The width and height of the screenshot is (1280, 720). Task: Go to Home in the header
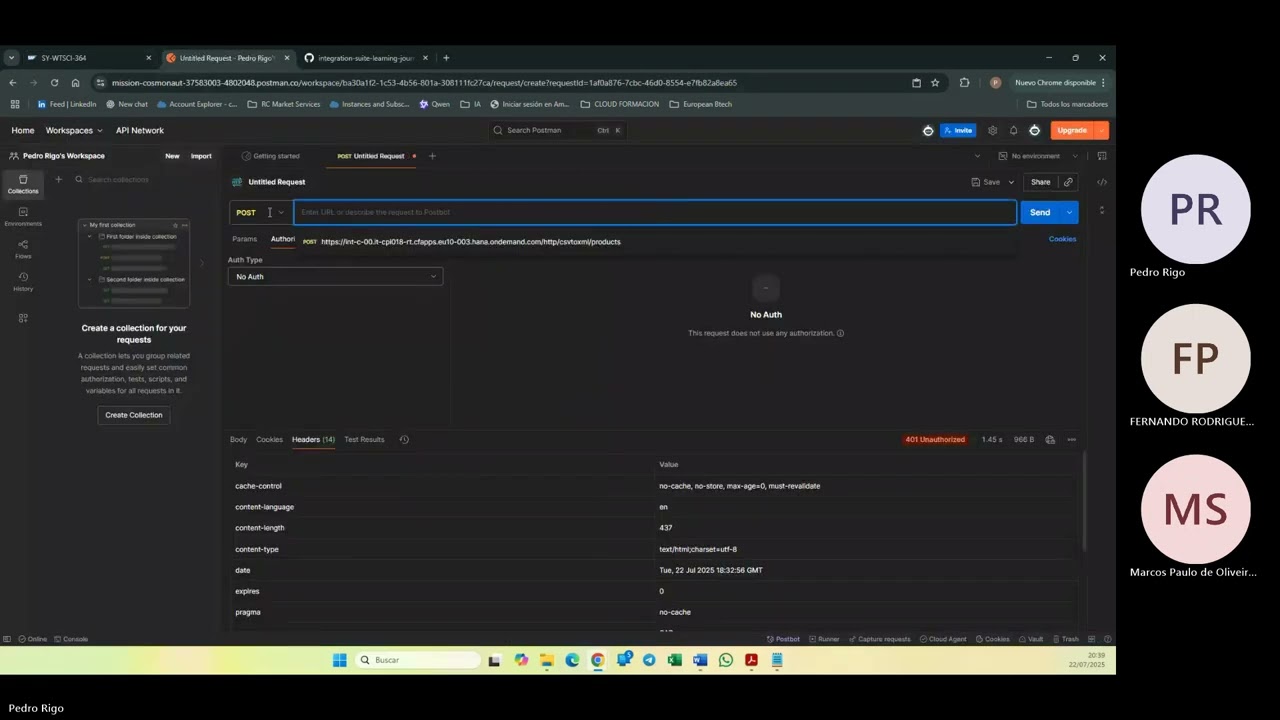tap(23, 130)
